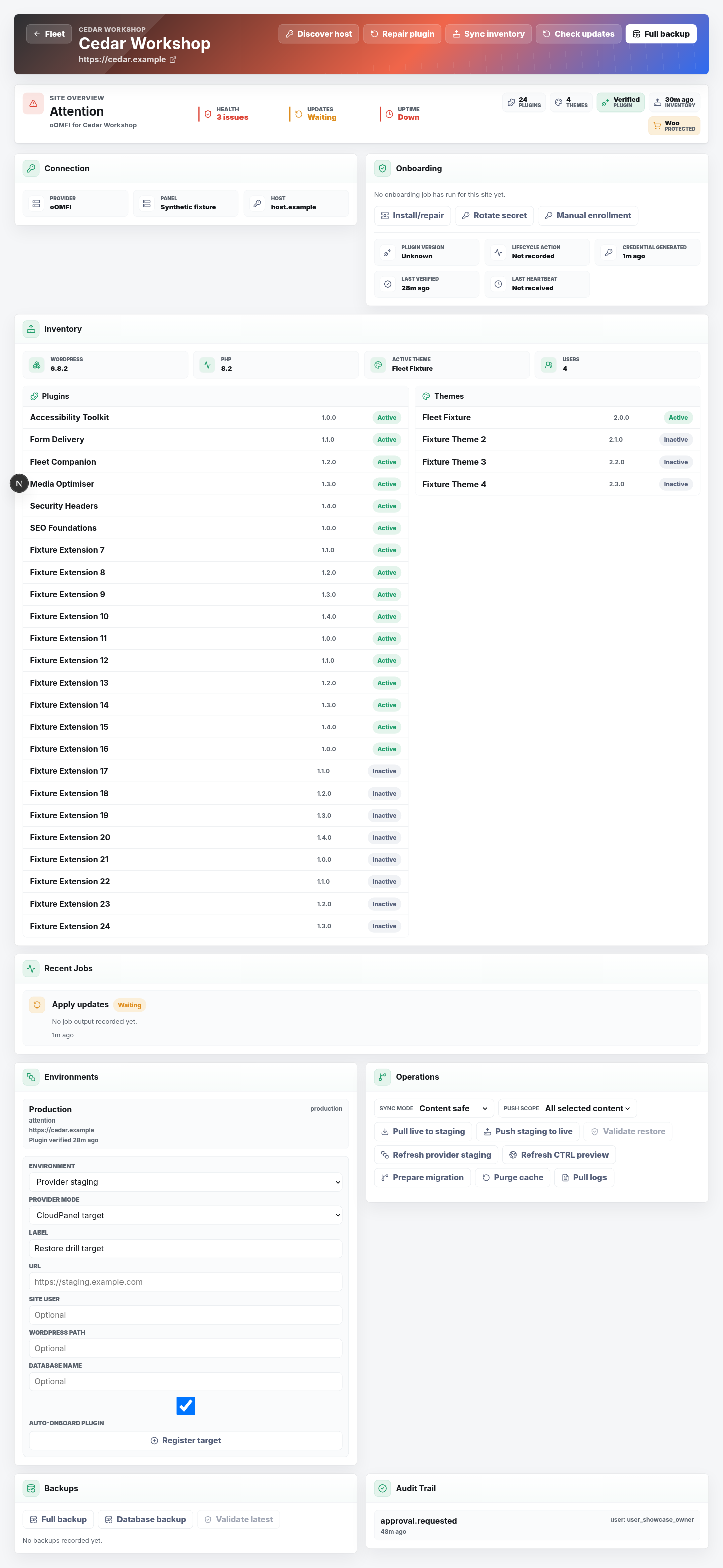Screen dimensions: 723x1568
Task: Click the Site User input field
Action: tap(186, 1315)
